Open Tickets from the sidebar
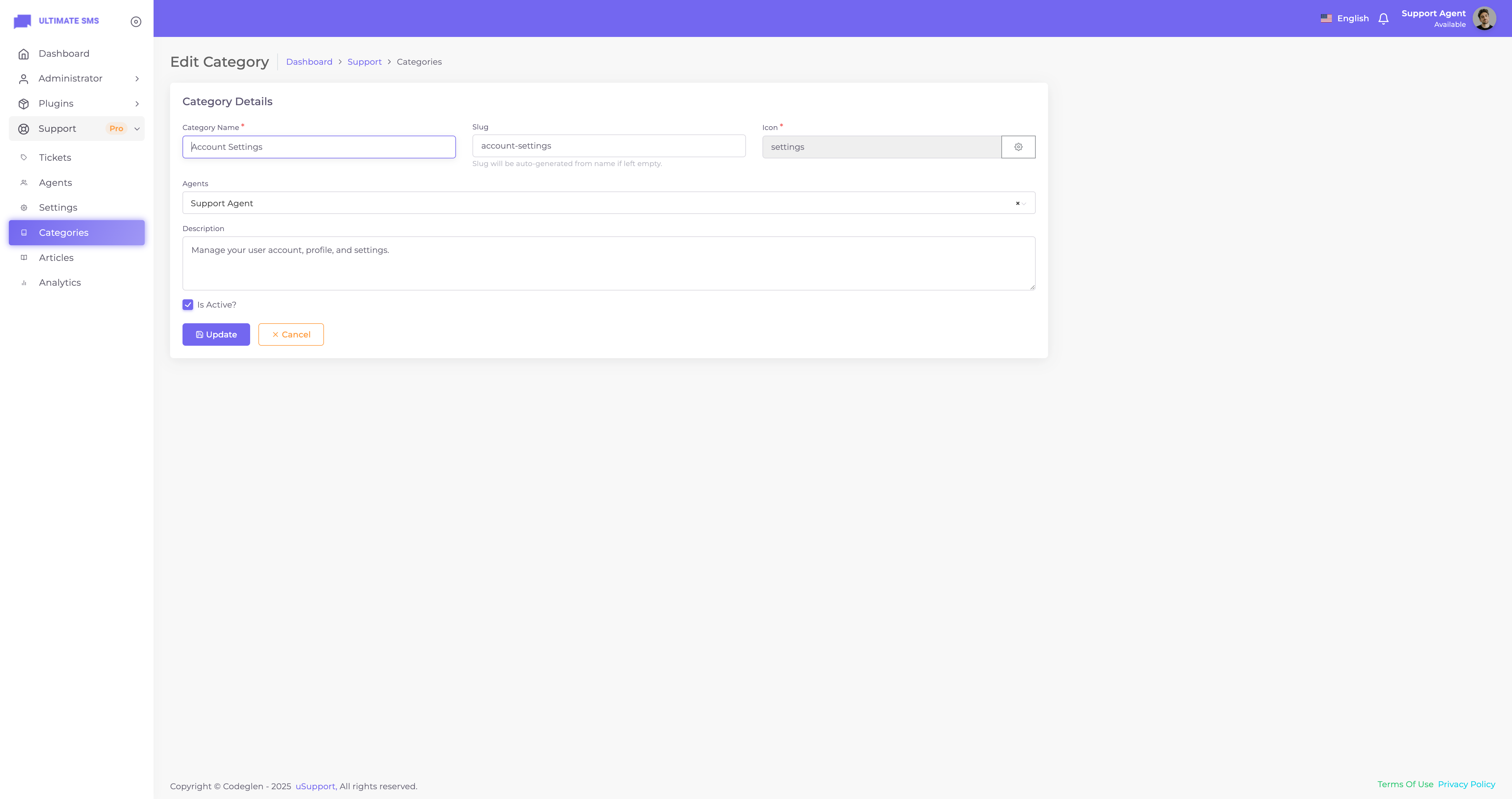The height and width of the screenshot is (799, 1512). point(55,157)
